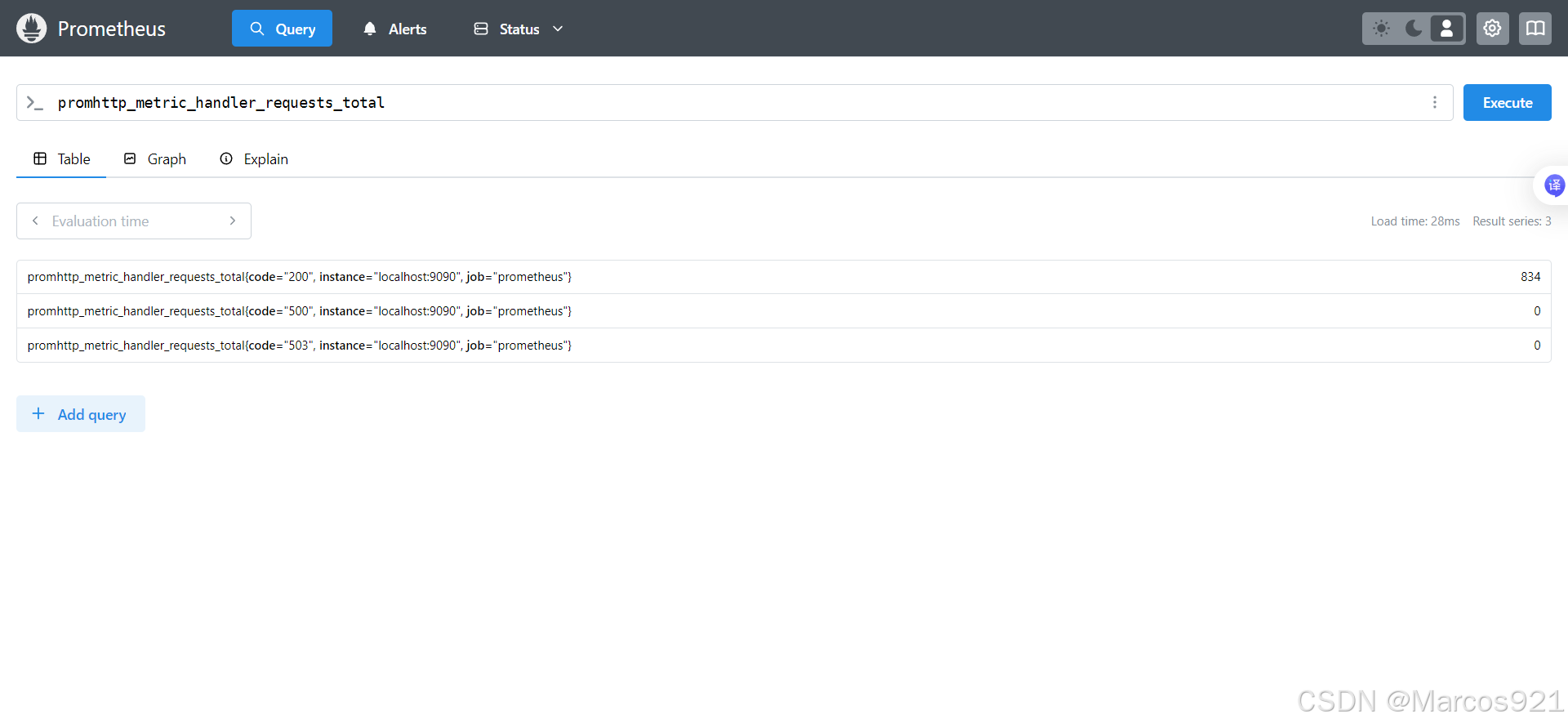
Task: Switch to the Explain tab
Action: pos(254,159)
